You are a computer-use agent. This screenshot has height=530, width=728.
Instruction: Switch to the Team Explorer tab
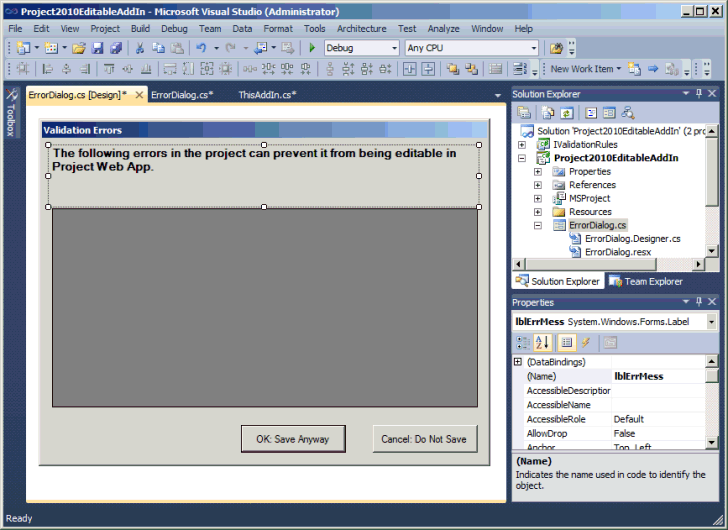click(x=646, y=281)
